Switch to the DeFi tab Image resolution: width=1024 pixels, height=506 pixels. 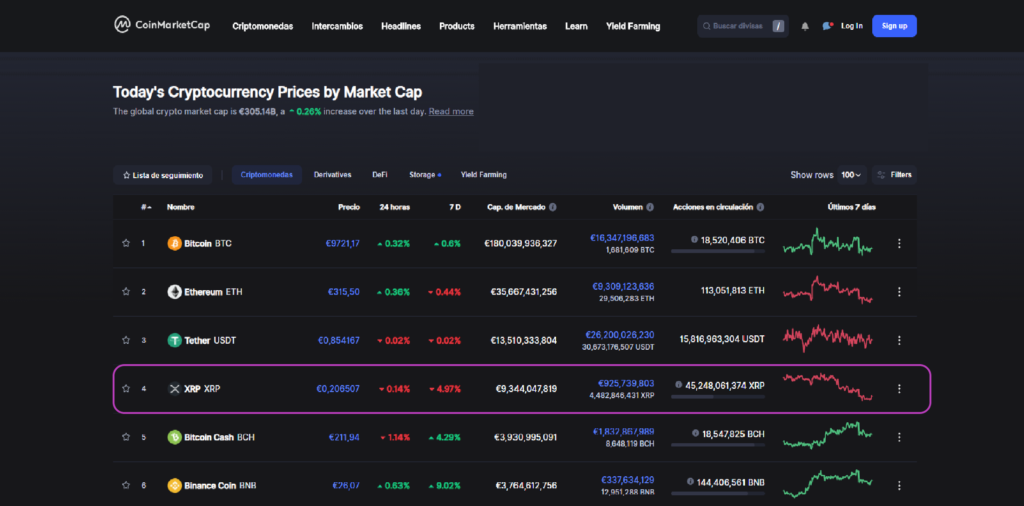[380, 175]
